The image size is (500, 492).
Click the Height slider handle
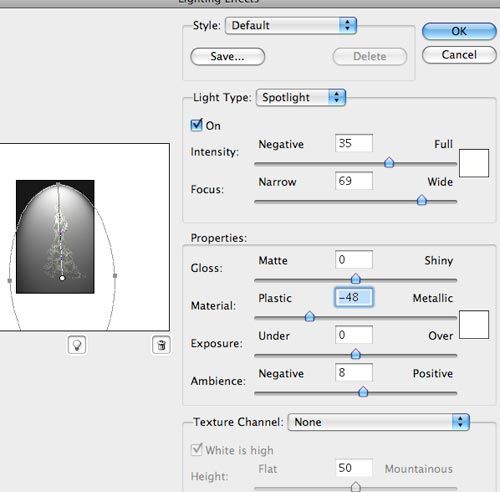click(x=356, y=487)
